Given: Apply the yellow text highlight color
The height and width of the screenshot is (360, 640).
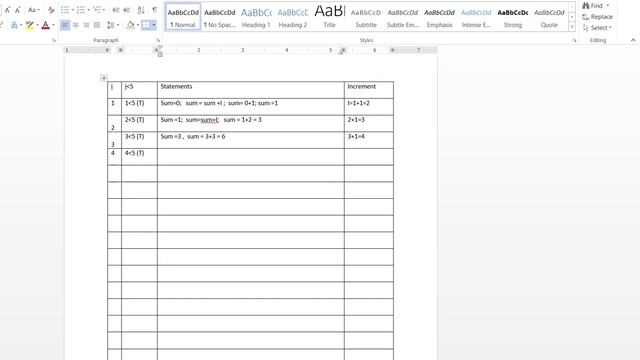Looking at the screenshot, I should [x=29, y=25].
